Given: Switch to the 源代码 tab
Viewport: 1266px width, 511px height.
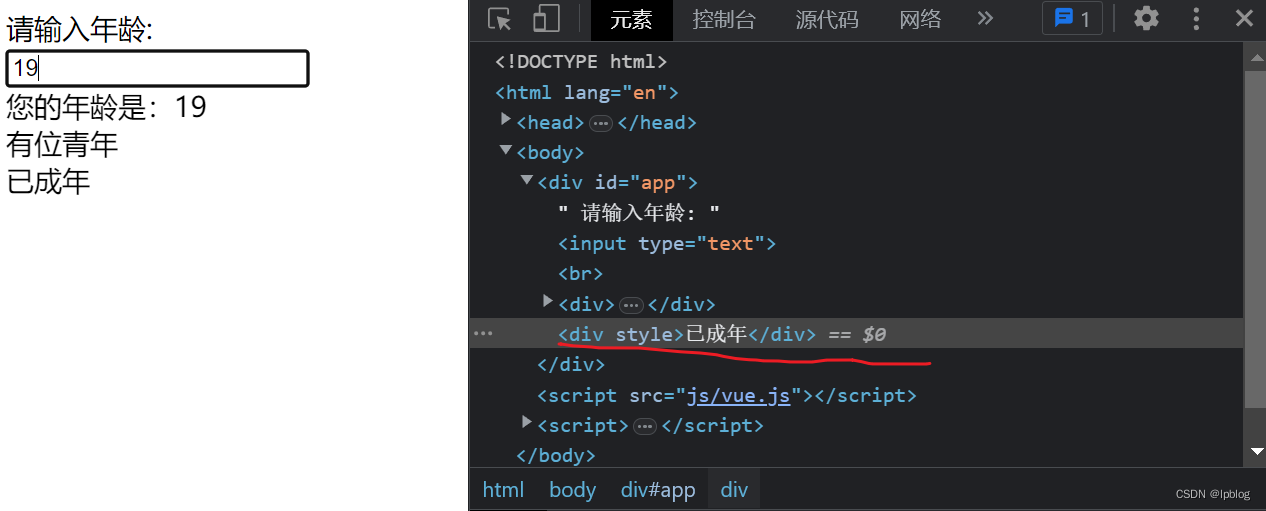Looking at the screenshot, I should [827, 19].
